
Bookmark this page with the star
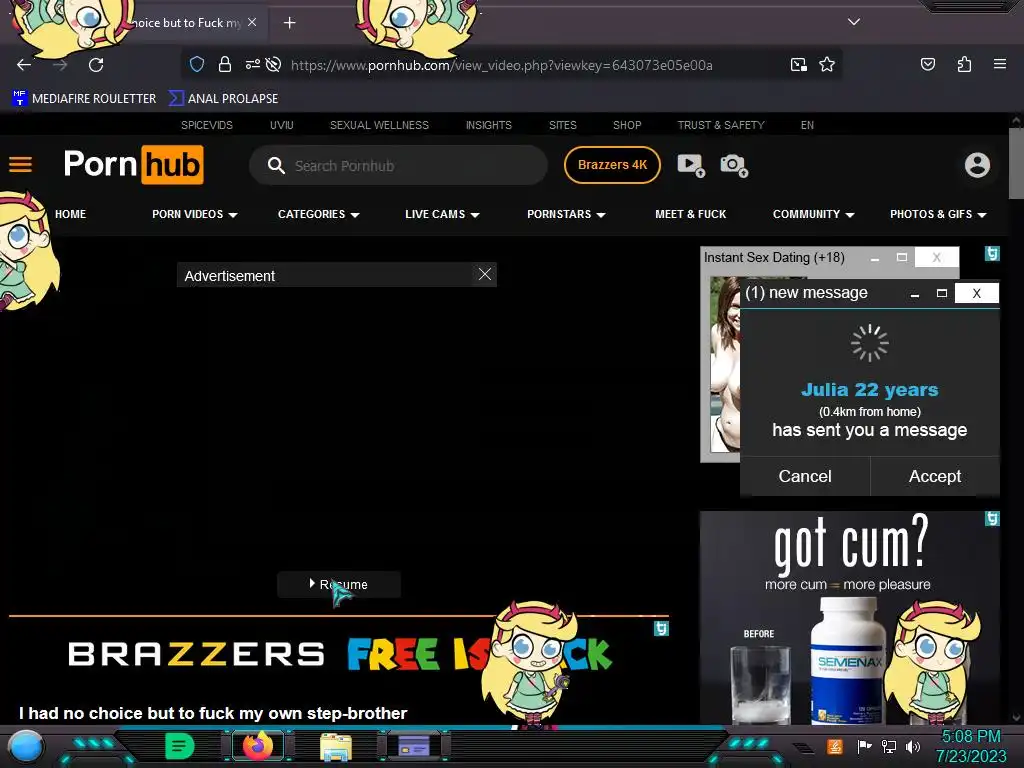pyautogui.click(x=827, y=64)
